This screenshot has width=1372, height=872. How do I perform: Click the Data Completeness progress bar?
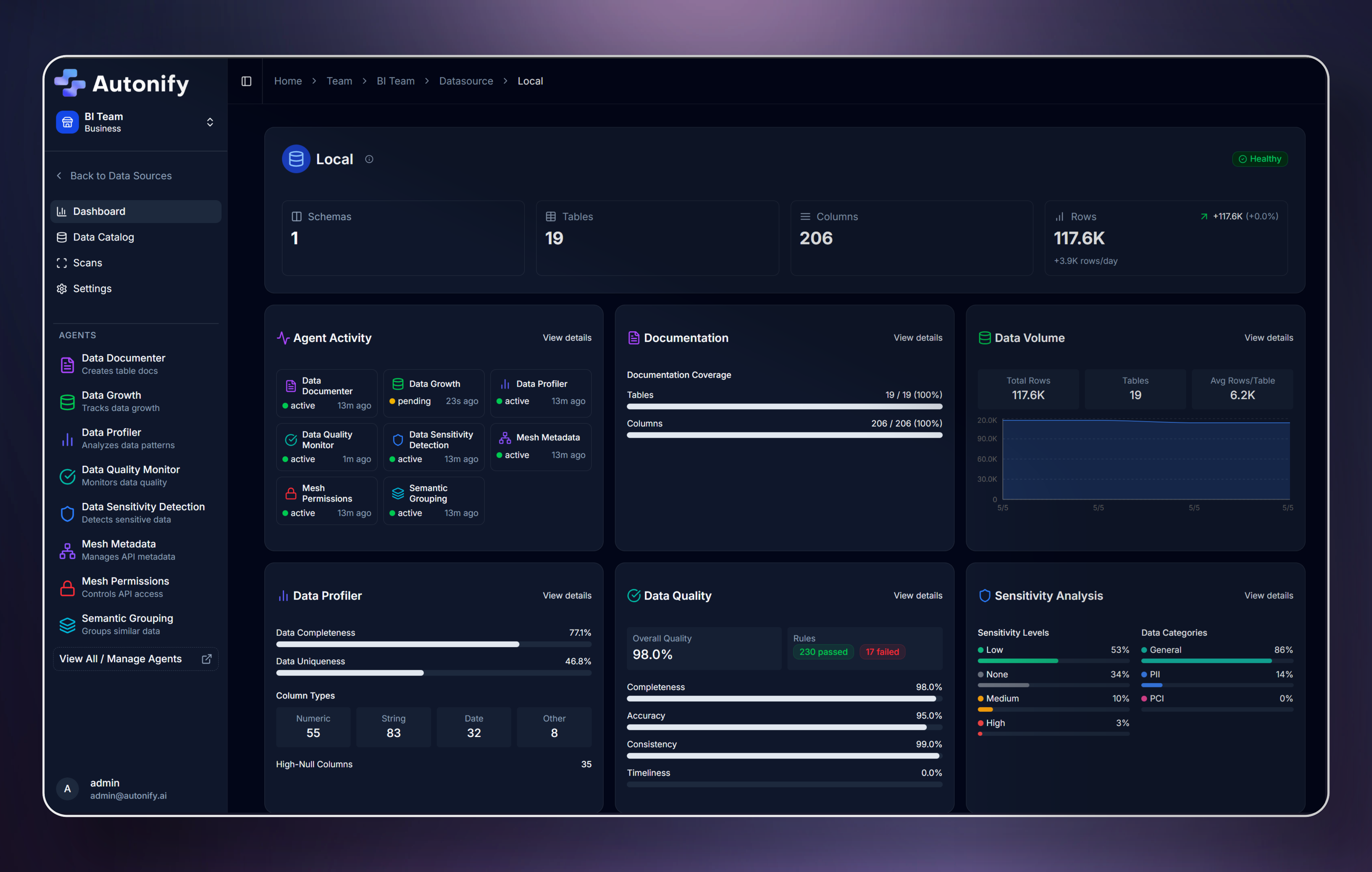[433, 645]
